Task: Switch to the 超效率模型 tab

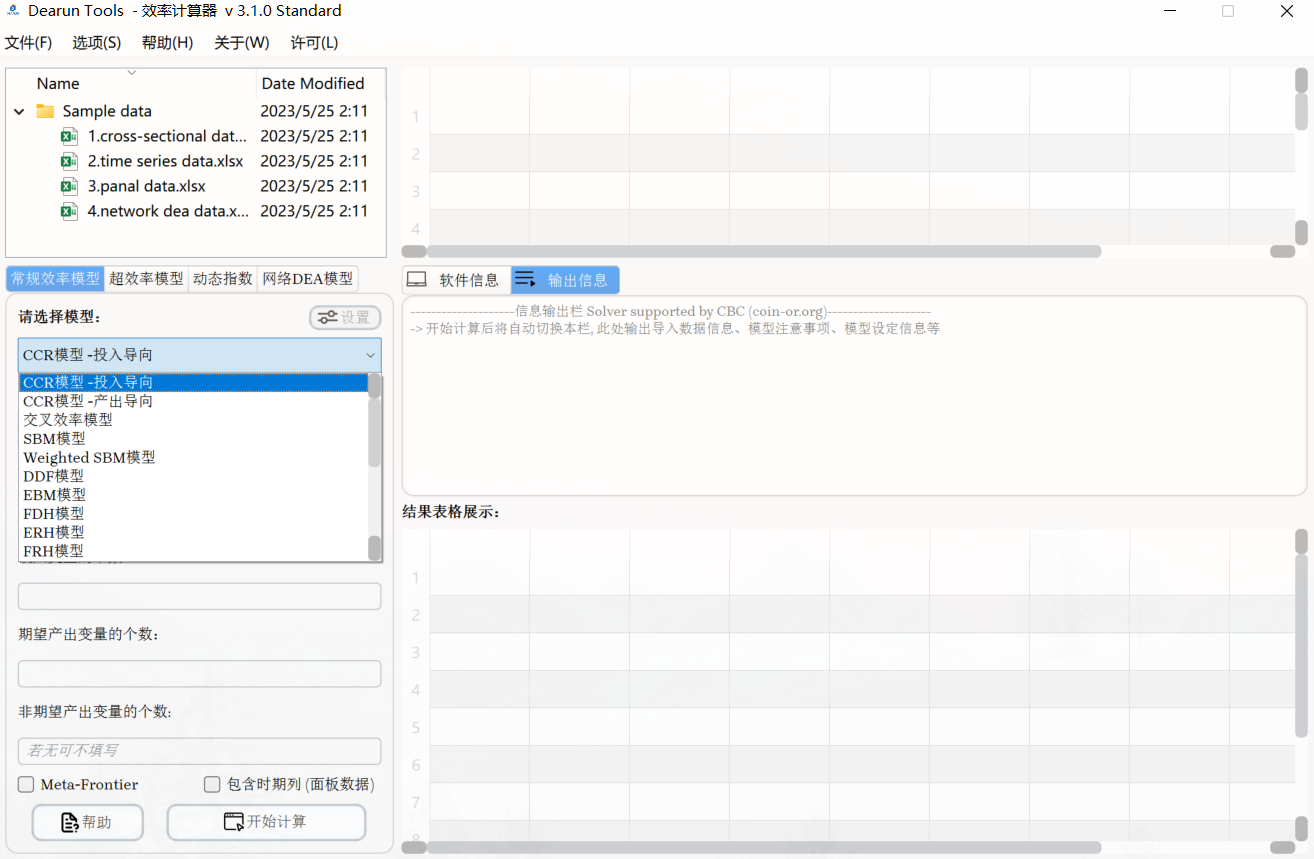Action: point(146,279)
